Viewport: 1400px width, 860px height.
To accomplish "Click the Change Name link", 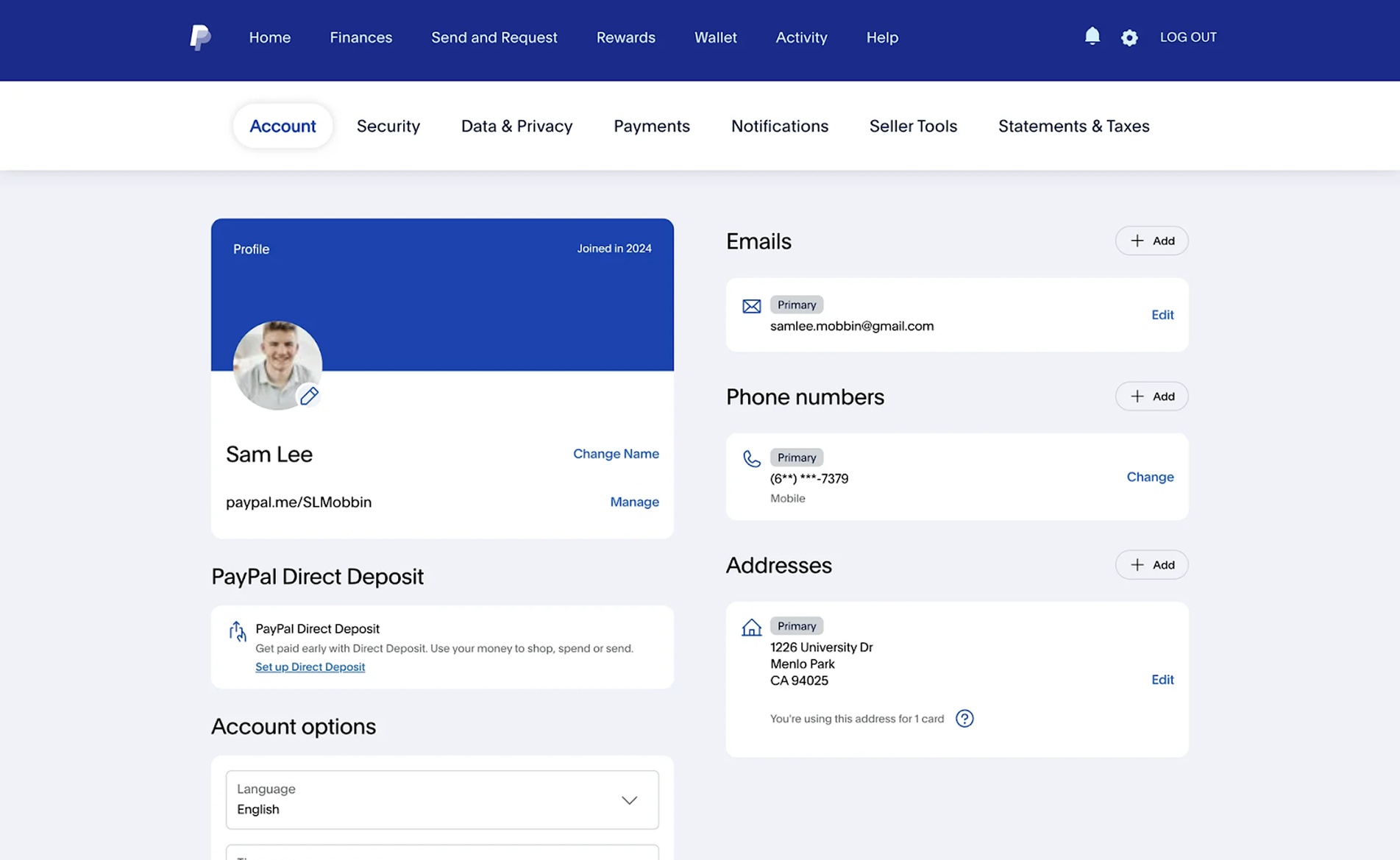I will pos(616,454).
